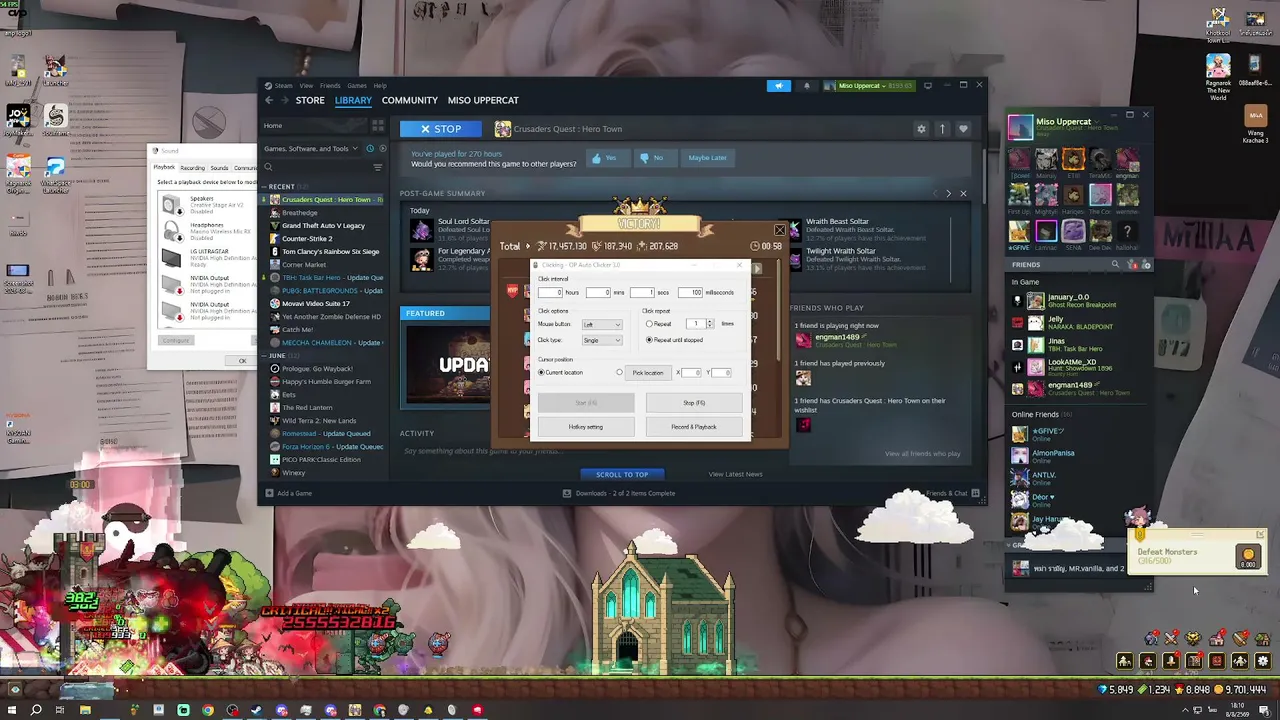This screenshot has height=720, width=1280.
Task: Click the Record & Playback button
Action: pos(694,427)
